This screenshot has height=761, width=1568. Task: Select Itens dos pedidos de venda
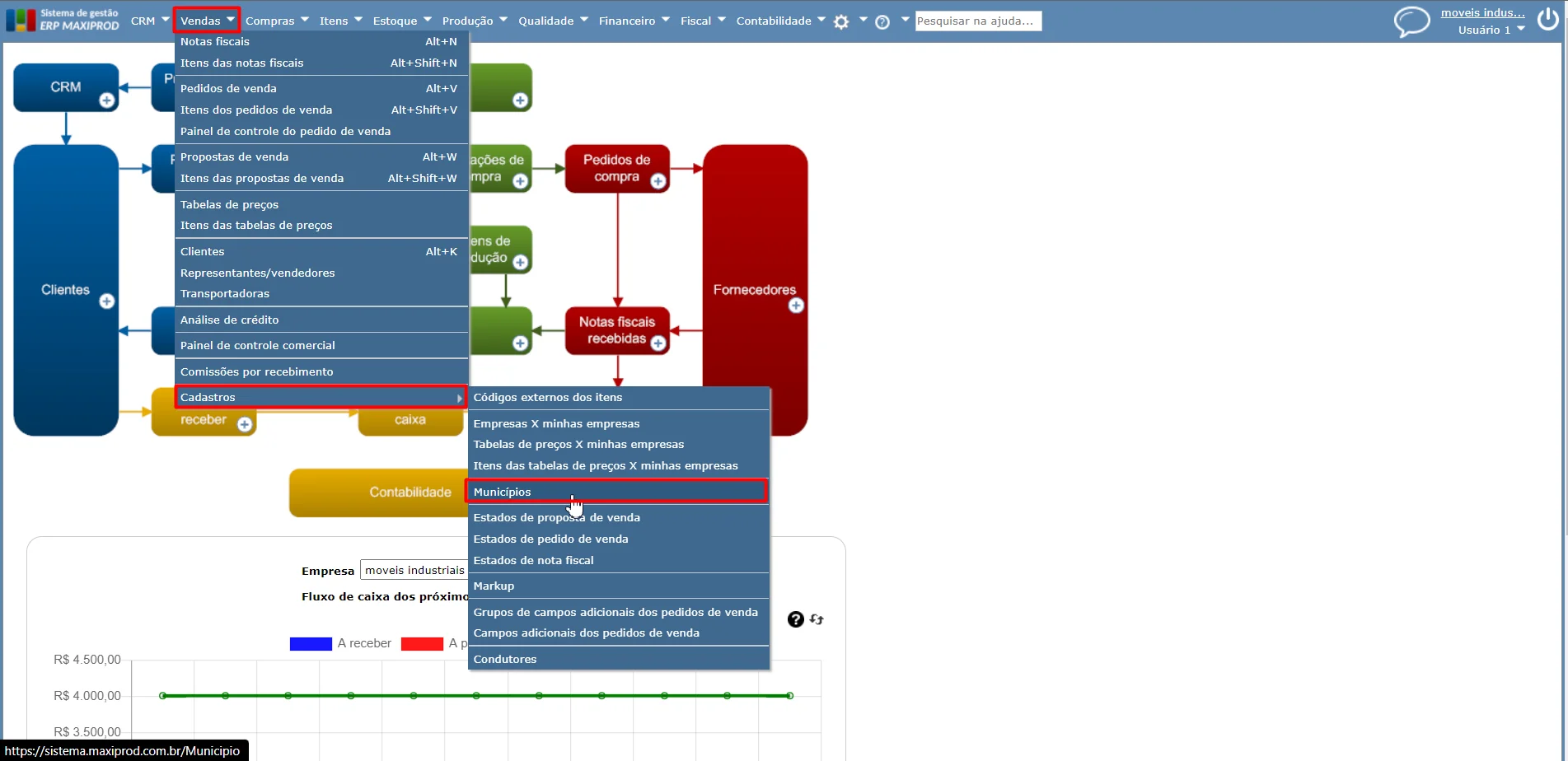tap(322, 110)
